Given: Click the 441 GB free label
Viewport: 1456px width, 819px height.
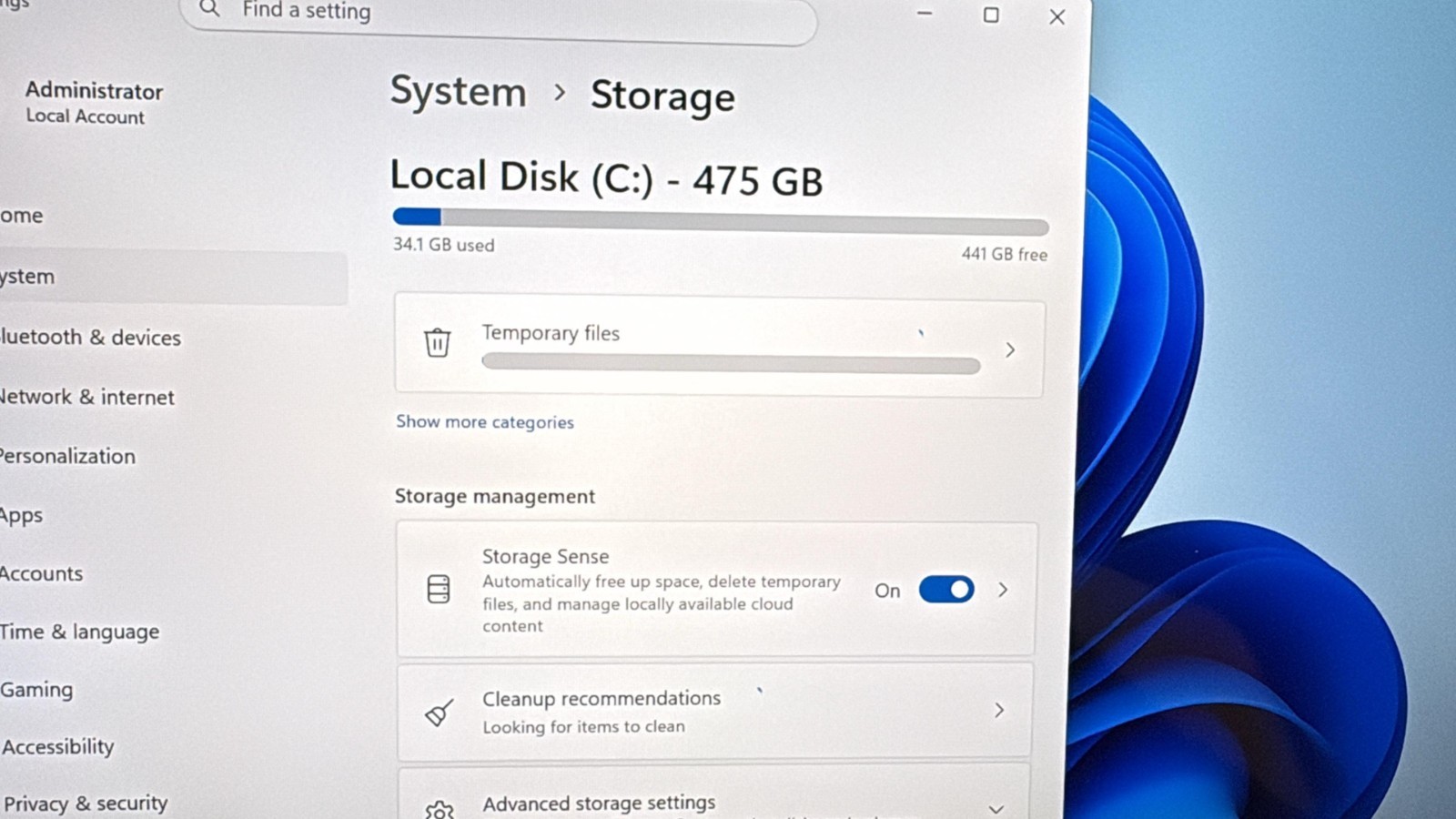Looking at the screenshot, I should (1005, 255).
